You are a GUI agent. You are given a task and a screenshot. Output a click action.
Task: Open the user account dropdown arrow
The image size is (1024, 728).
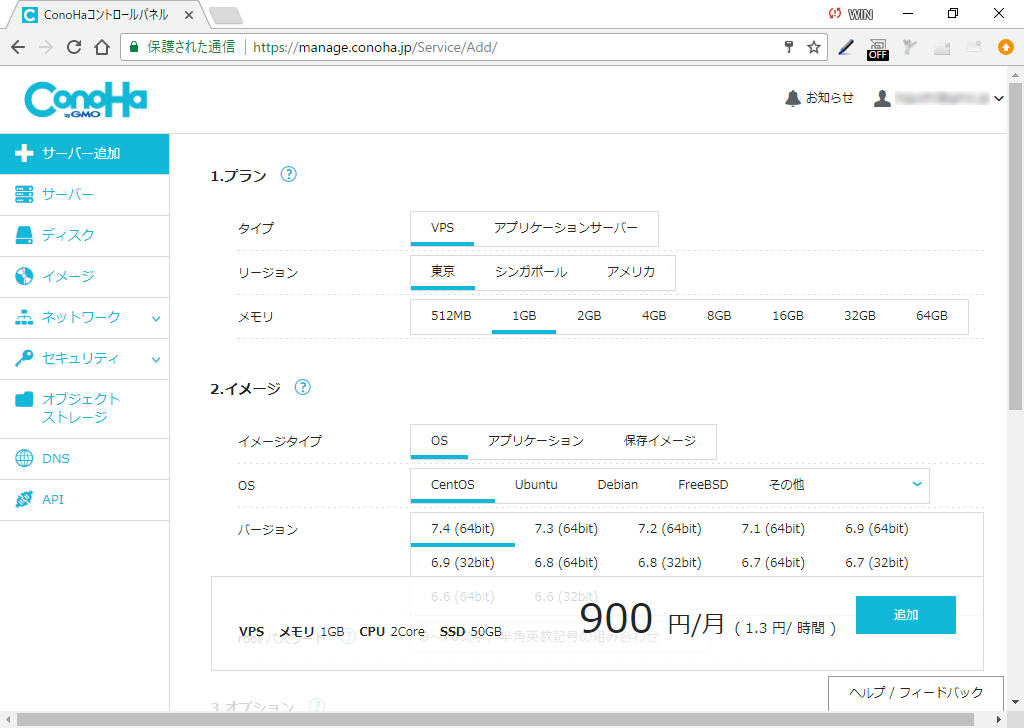999,99
